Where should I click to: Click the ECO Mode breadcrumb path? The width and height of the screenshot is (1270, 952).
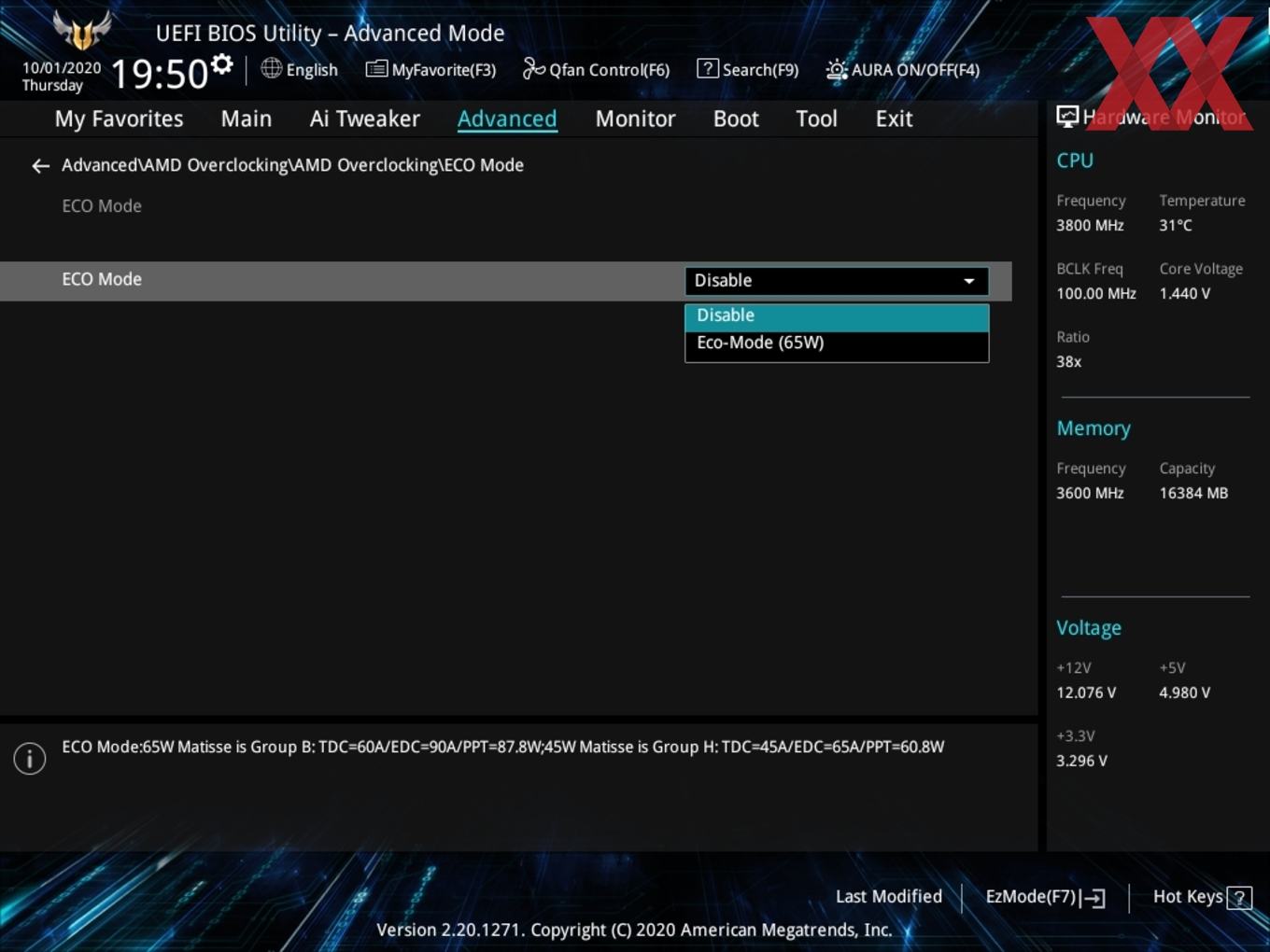tap(292, 165)
